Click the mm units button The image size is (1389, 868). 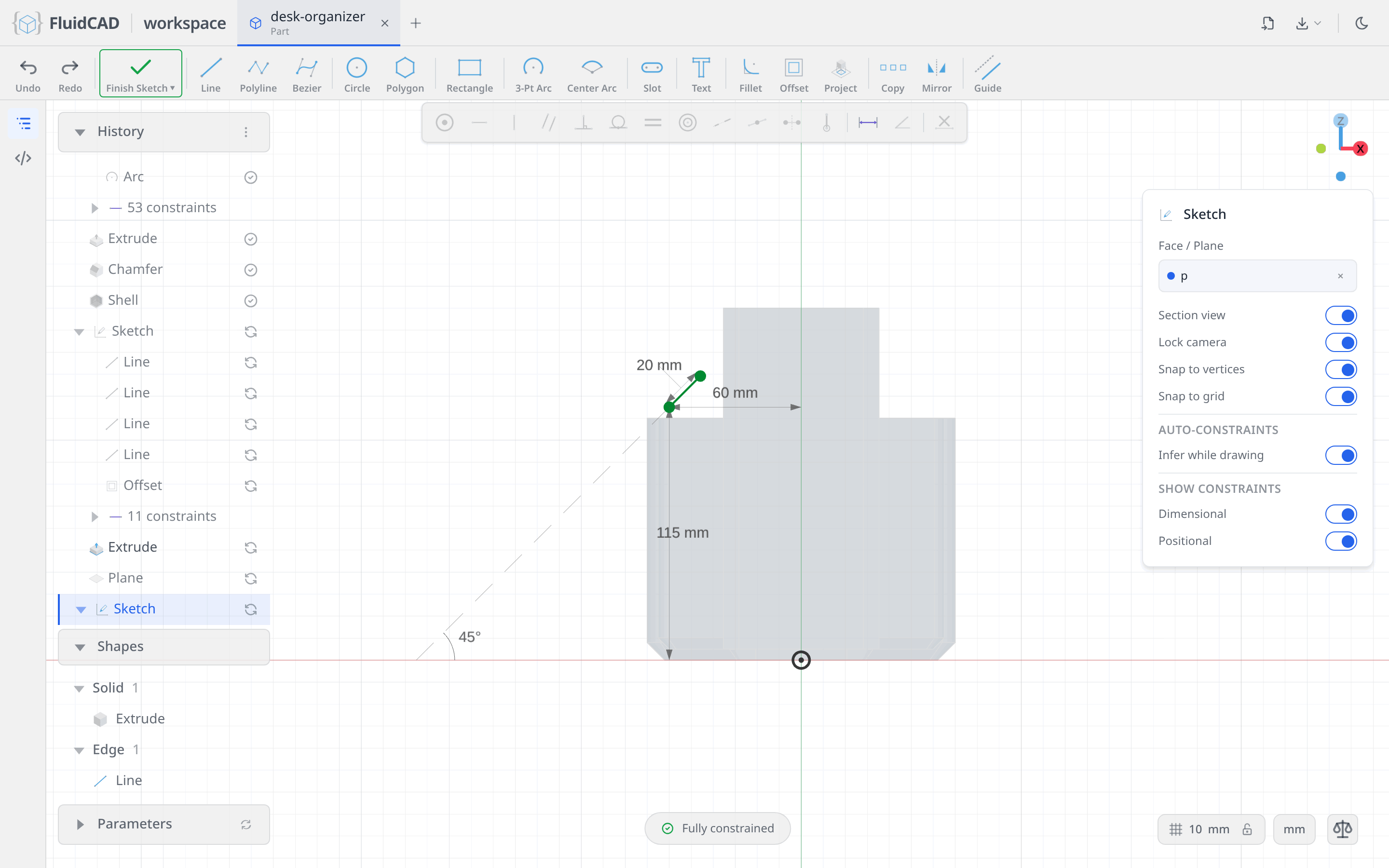point(1294,829)
